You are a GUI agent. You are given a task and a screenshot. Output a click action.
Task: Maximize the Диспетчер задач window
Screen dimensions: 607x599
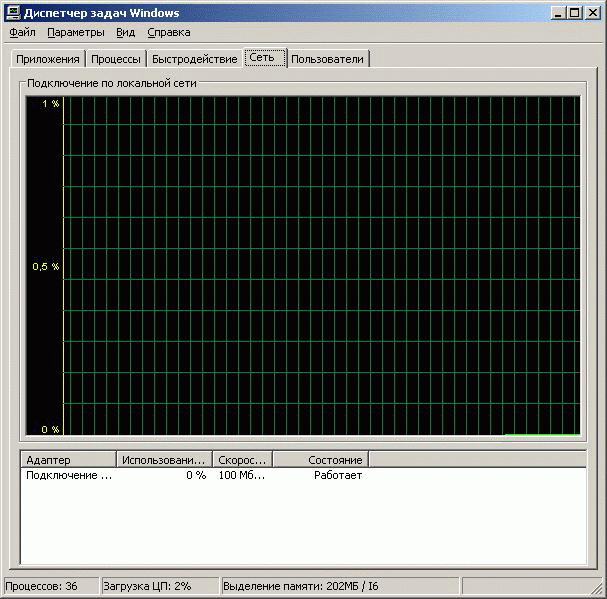tap(574, 13)
